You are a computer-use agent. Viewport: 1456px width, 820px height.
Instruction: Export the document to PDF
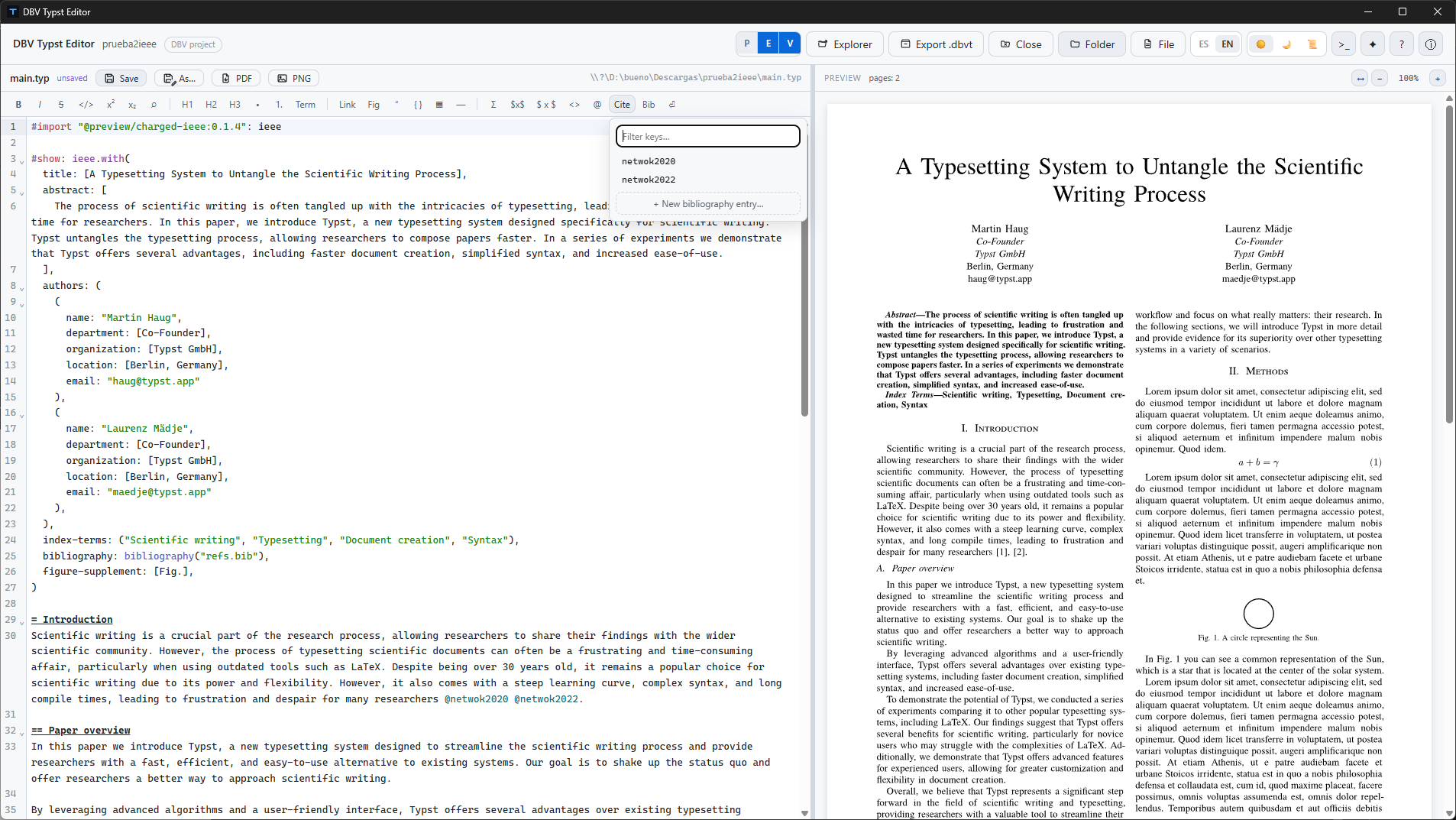coord(236,78)
